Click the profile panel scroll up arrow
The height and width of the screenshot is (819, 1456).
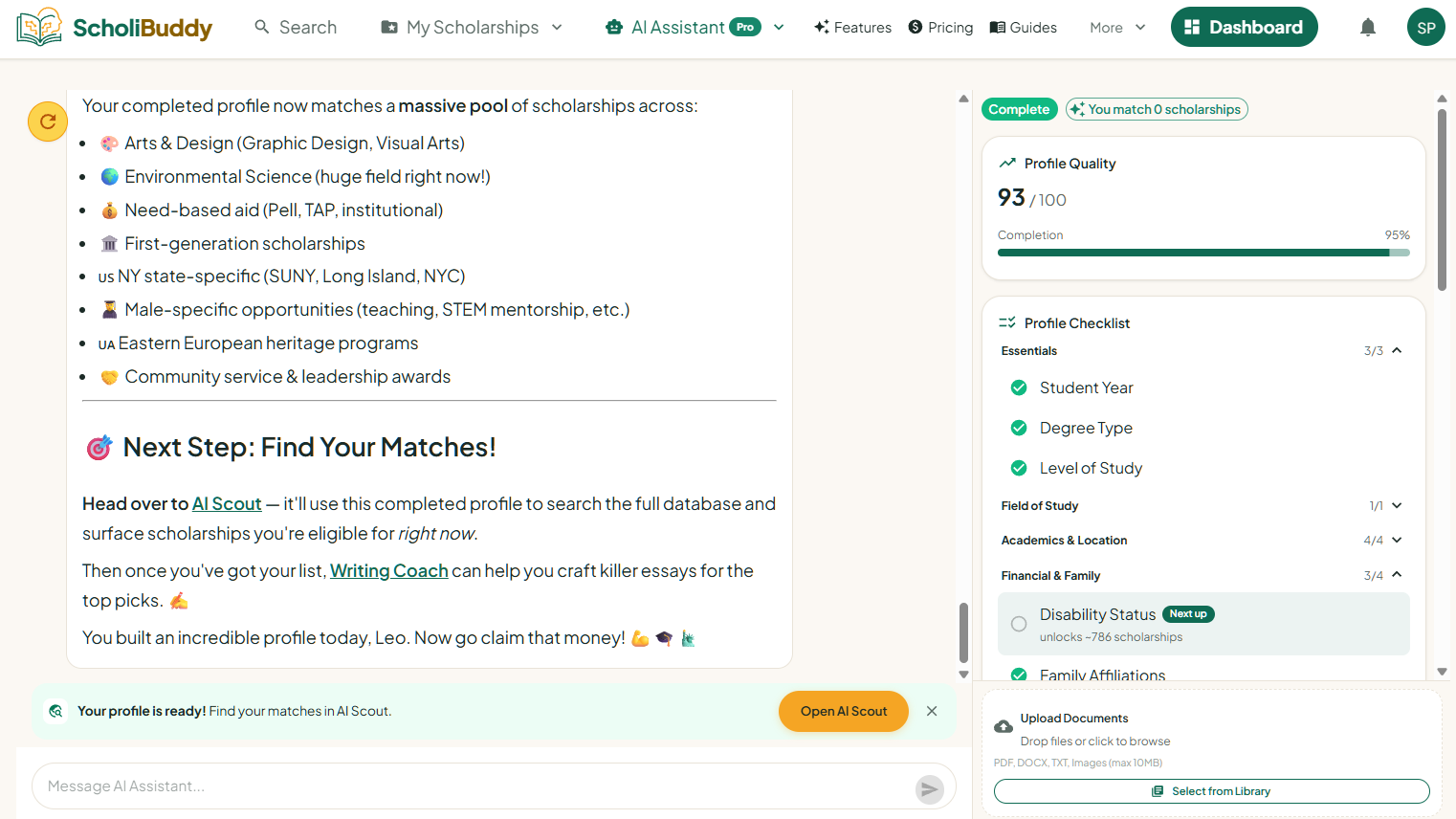(1442, 99)
